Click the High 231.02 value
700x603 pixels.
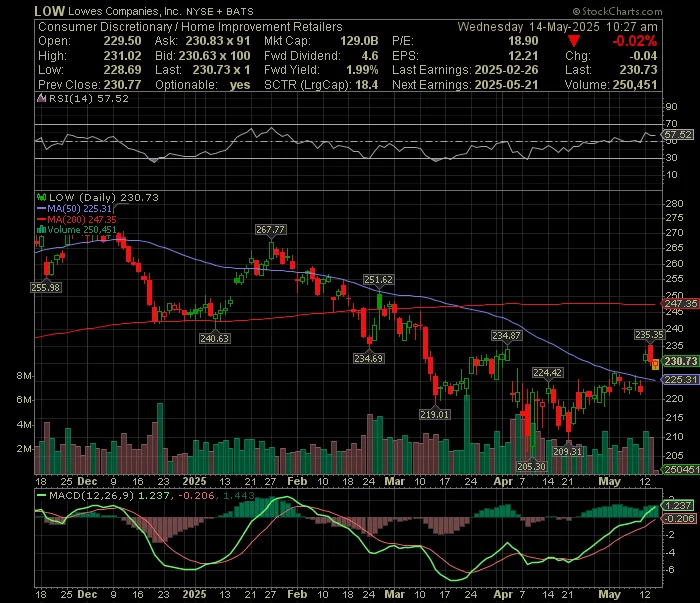[x=122, y=55]
